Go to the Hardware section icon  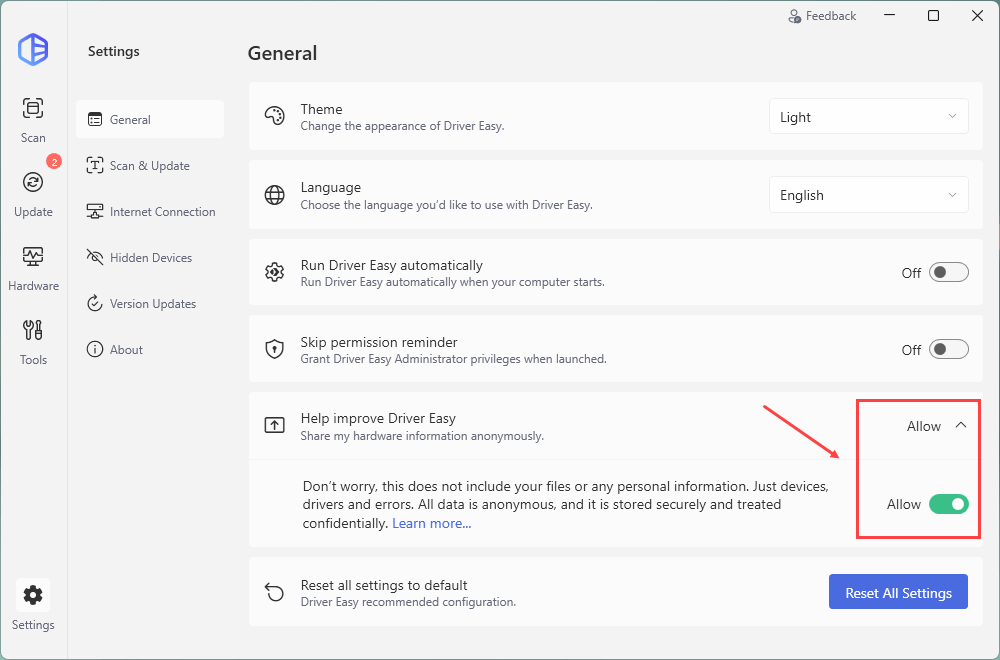click(33, 257)
